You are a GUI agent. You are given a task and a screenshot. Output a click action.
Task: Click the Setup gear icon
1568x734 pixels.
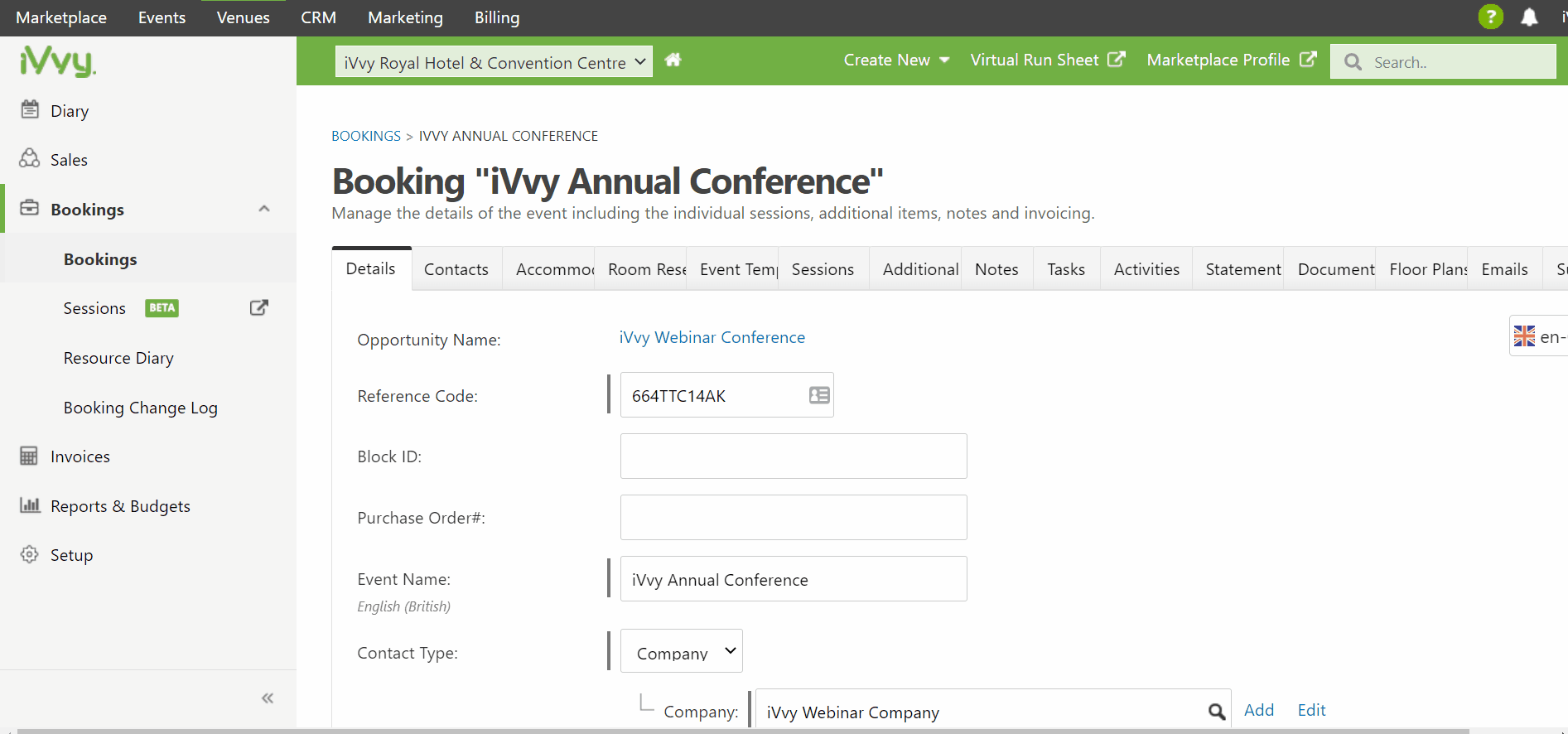[x=30, y=554]
